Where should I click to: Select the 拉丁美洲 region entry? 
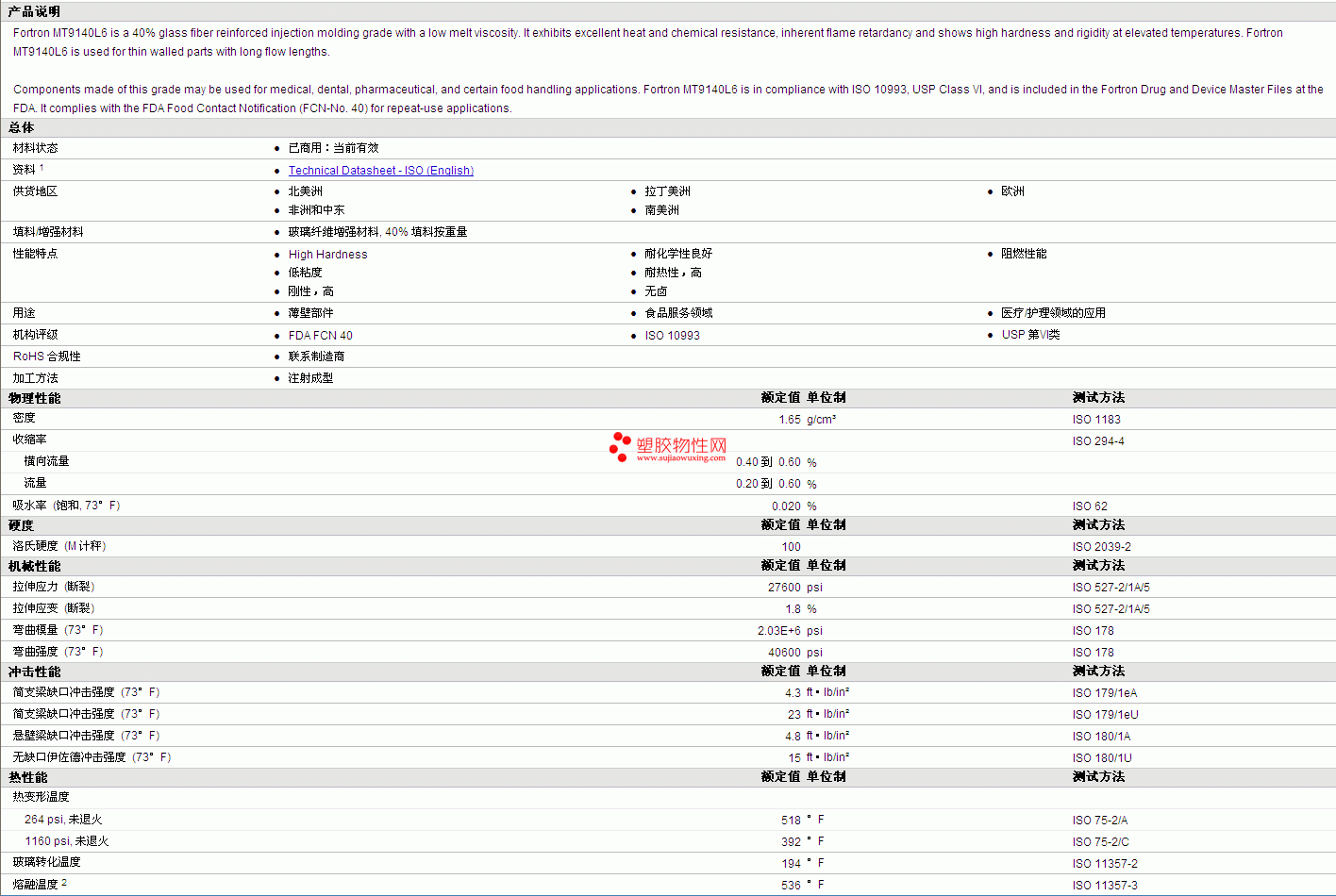point(667,191)
